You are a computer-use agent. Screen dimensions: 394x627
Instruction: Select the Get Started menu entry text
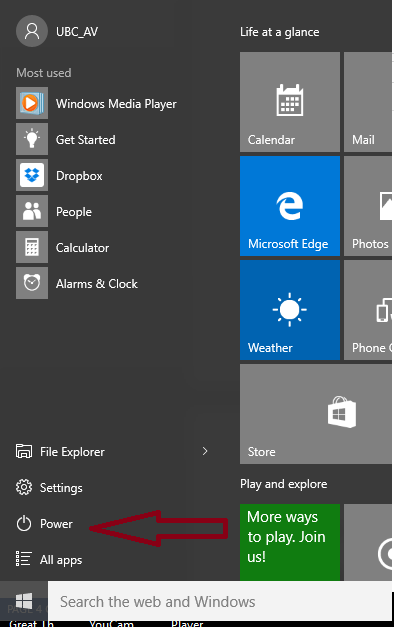pyautogui.click(x=86, y=140)
